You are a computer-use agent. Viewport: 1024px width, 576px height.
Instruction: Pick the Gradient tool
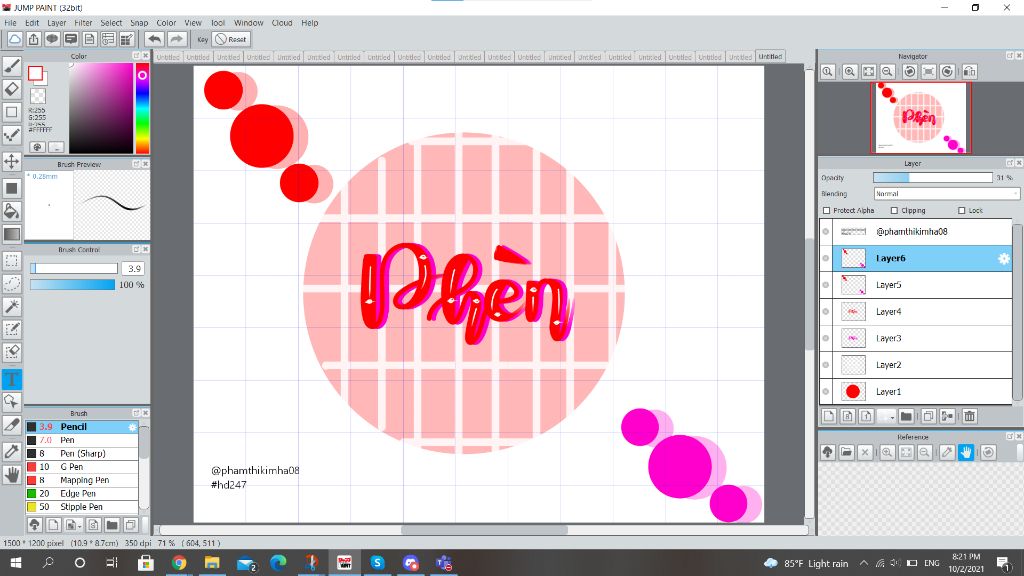coord(12,234)
